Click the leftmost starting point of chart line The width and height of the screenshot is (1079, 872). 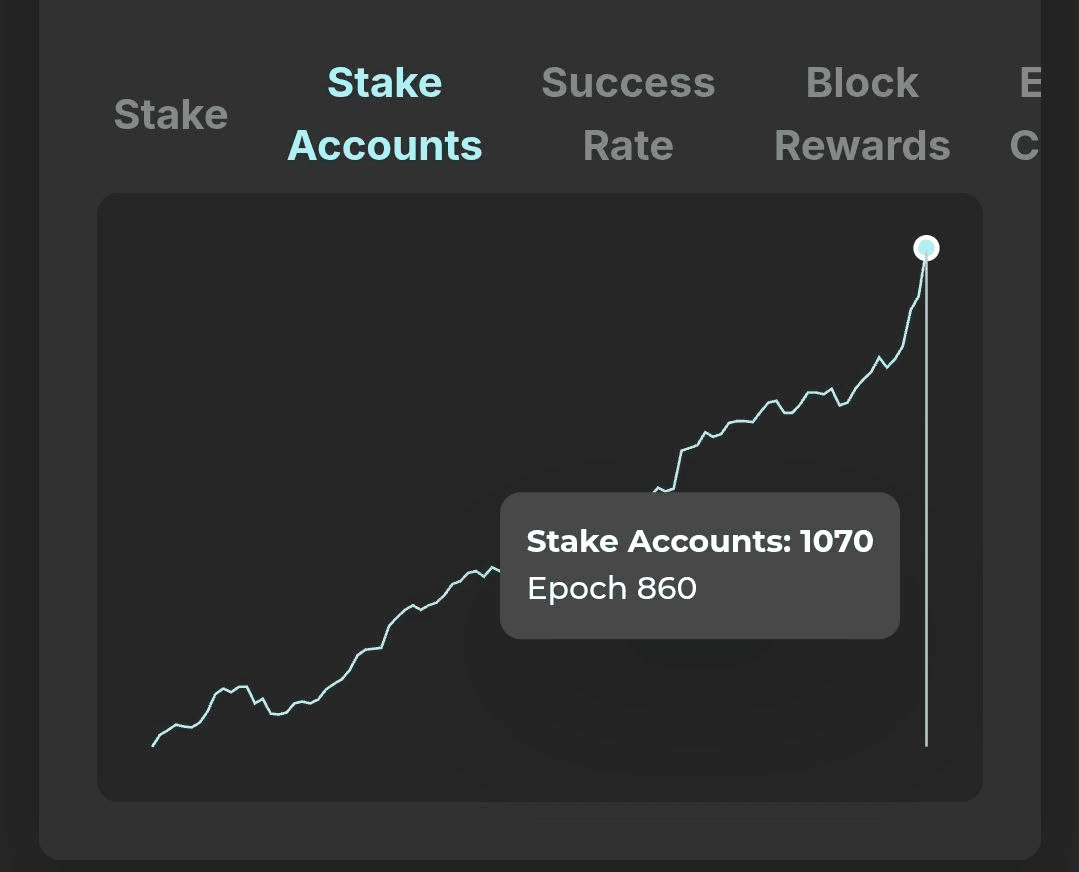154,745
